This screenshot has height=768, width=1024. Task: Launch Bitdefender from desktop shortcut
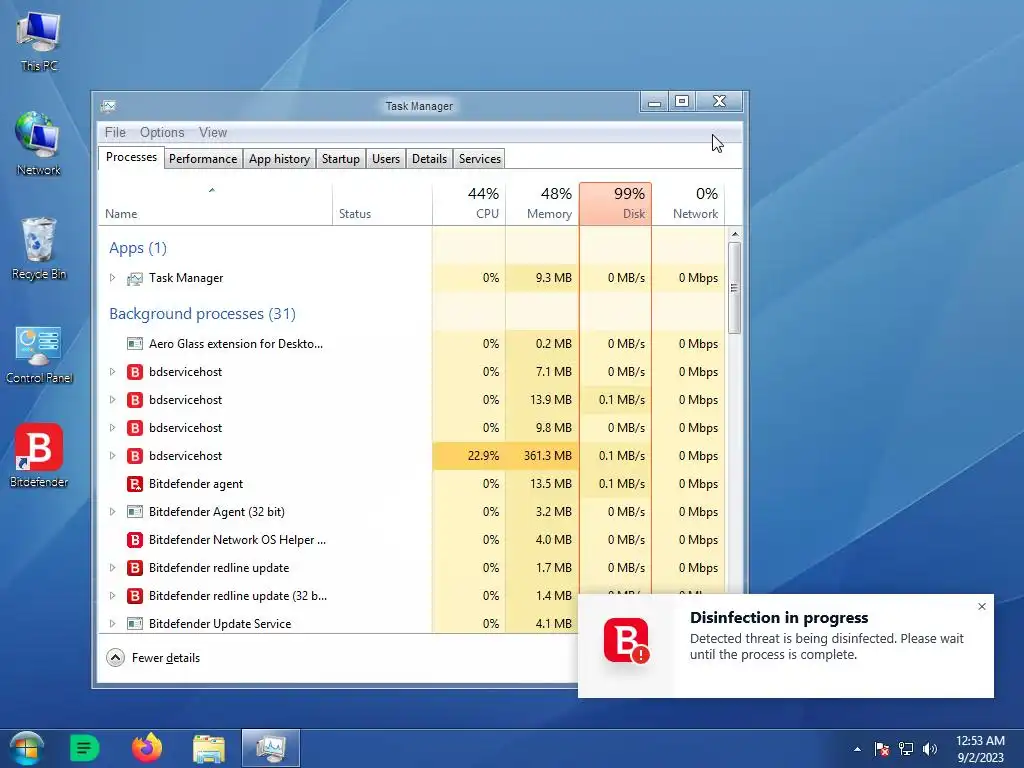(39, 456)
